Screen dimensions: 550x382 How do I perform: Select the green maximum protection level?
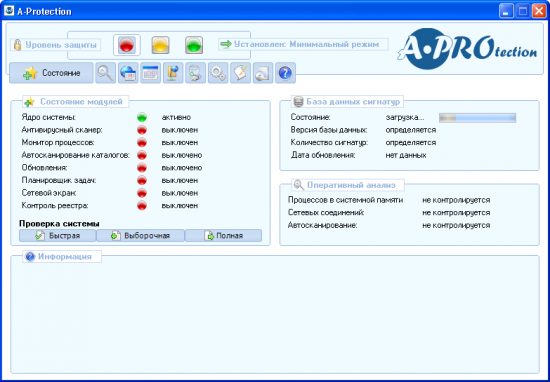[x=194, y=45]
